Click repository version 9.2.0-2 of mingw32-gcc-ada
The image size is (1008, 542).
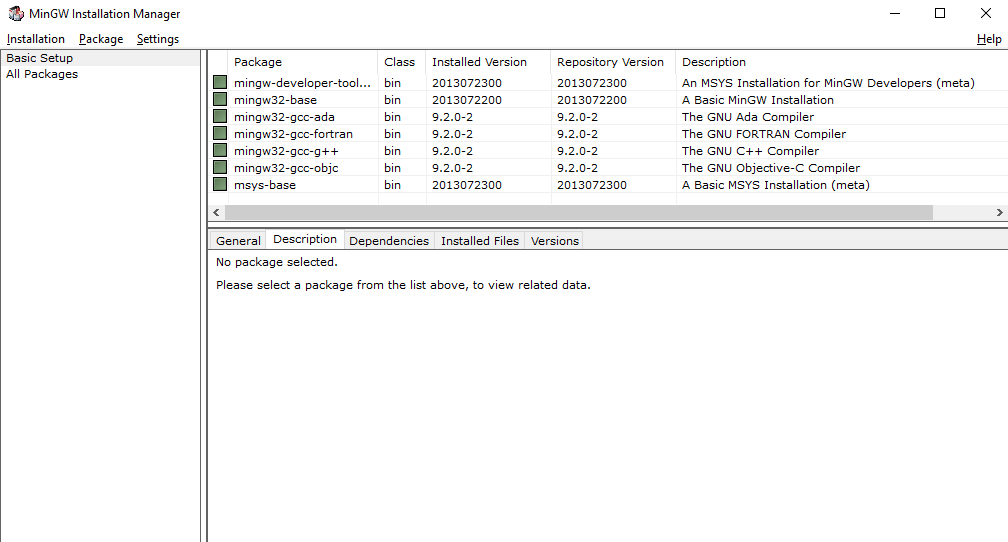[577, 117]
